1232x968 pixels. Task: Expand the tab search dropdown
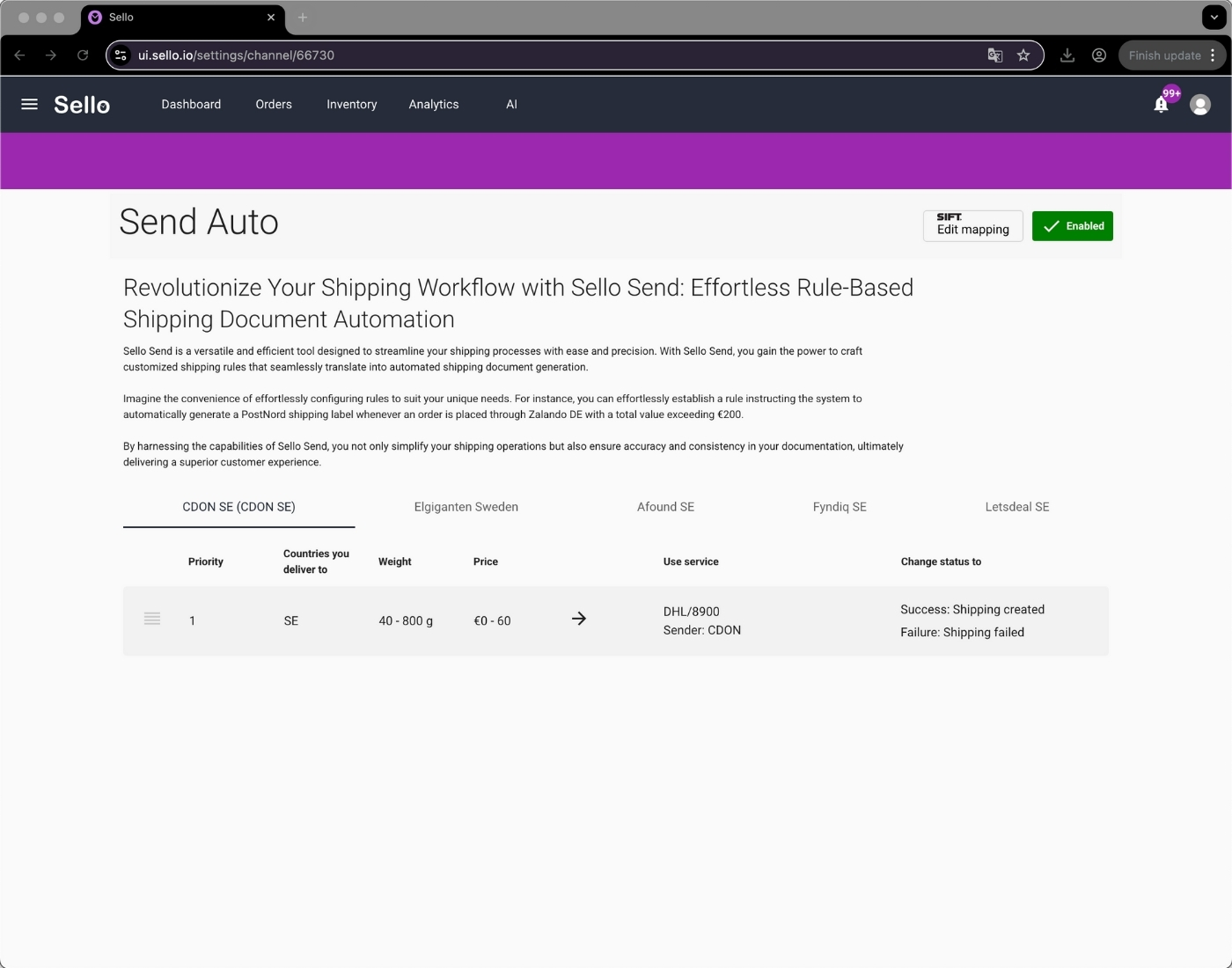pos(1214,17)
